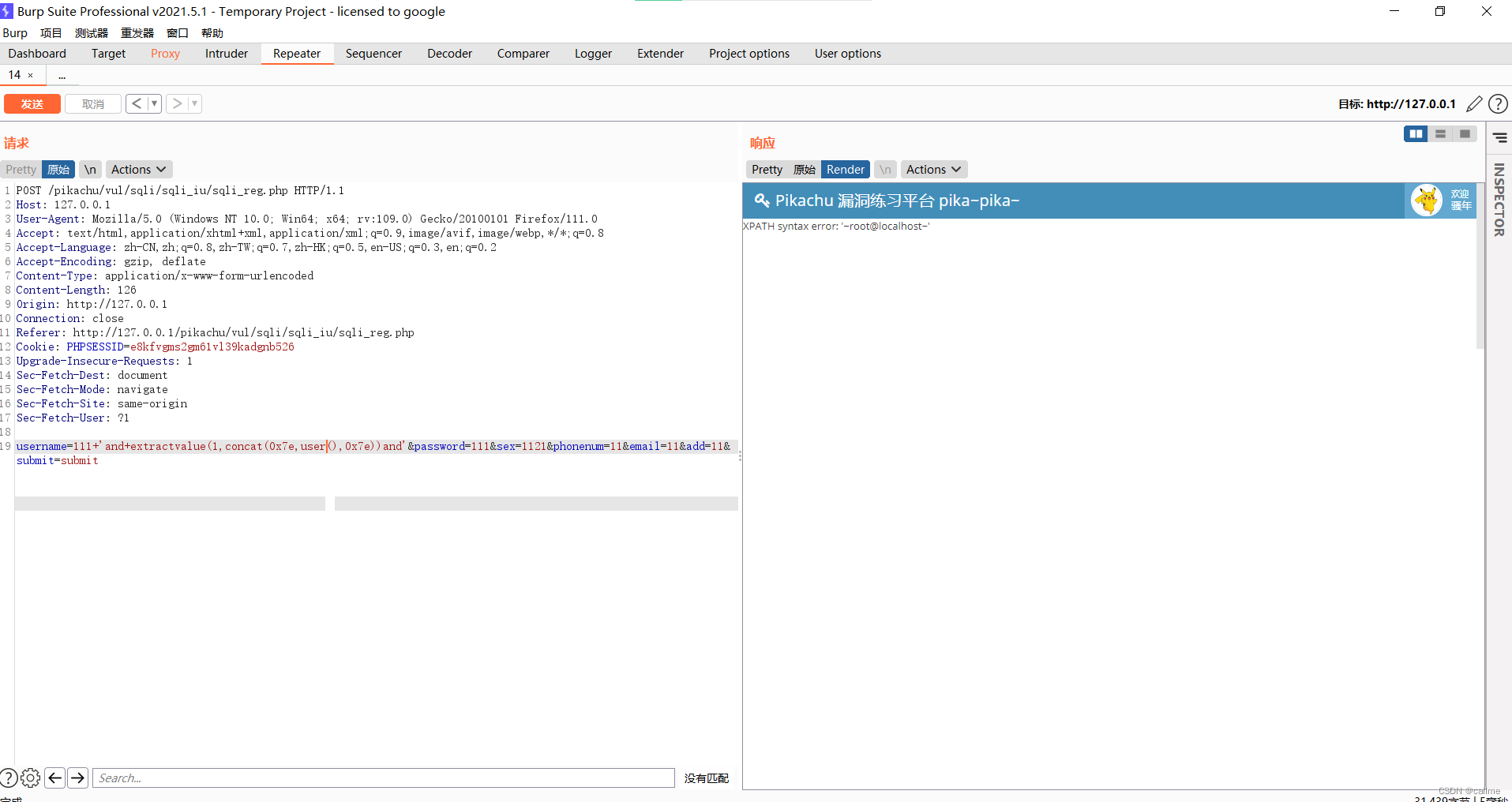Open the Project options tab

(749, 54)
